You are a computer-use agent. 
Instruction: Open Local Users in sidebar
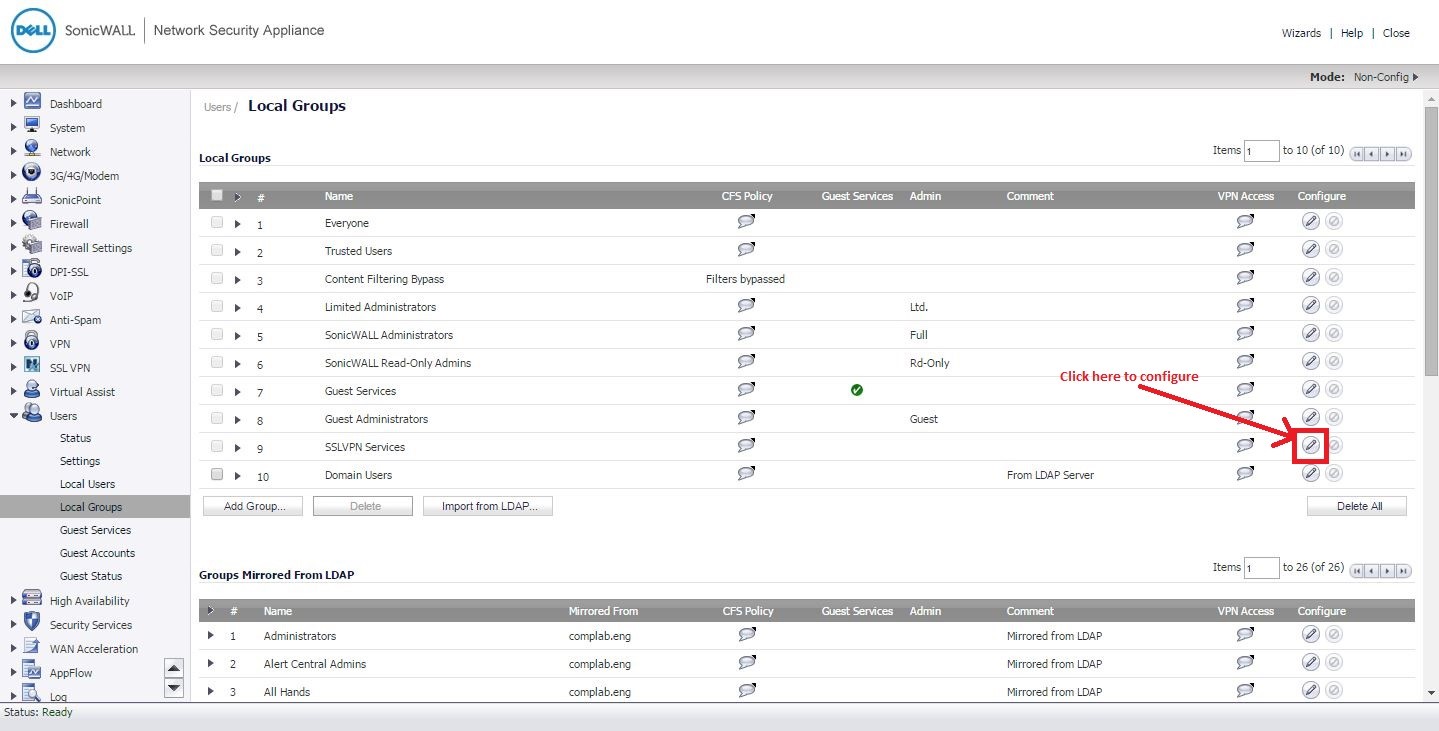click(87, 484)
